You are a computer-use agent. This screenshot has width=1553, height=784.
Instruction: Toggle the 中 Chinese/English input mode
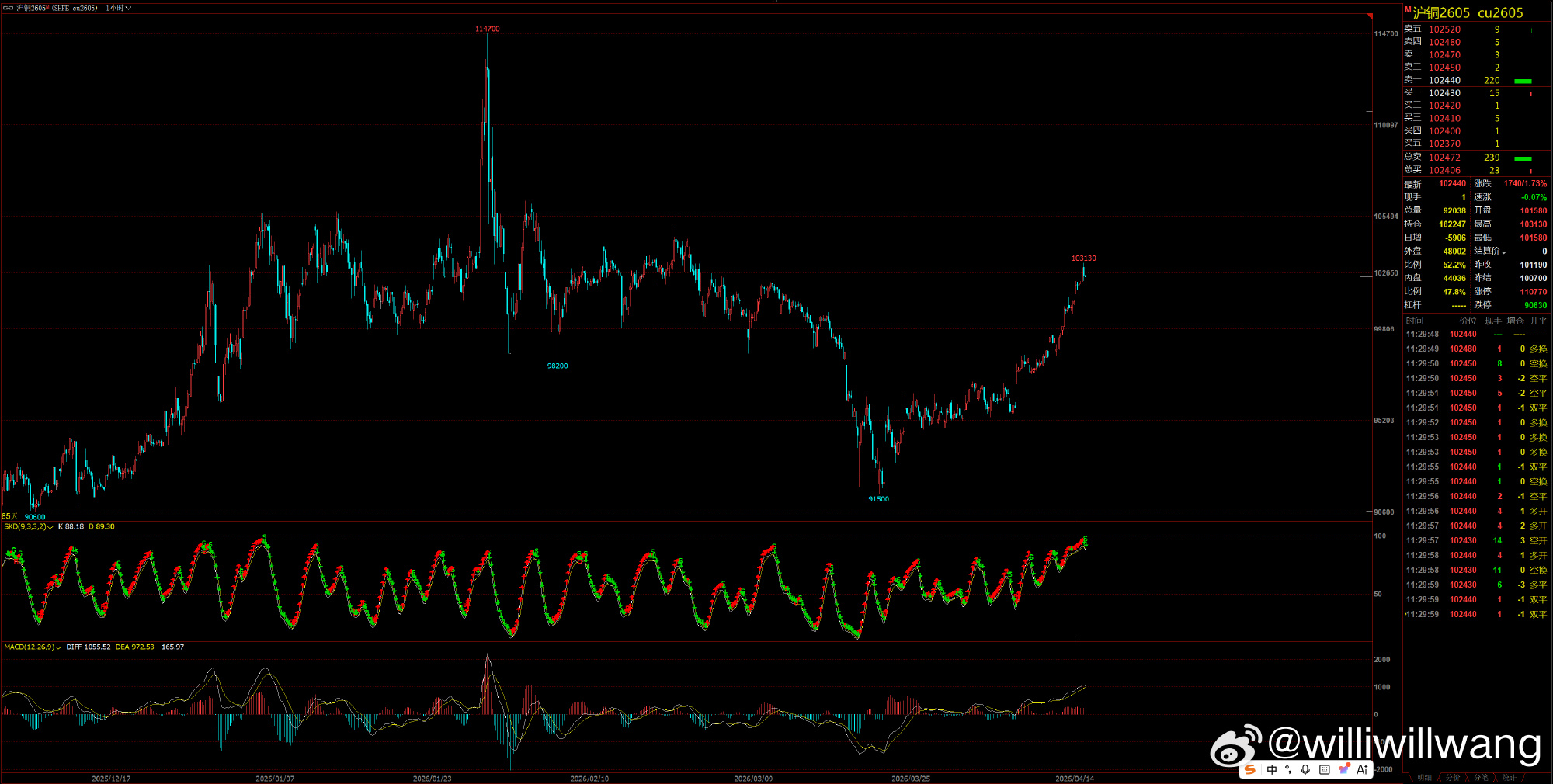tap(1271, 769)
